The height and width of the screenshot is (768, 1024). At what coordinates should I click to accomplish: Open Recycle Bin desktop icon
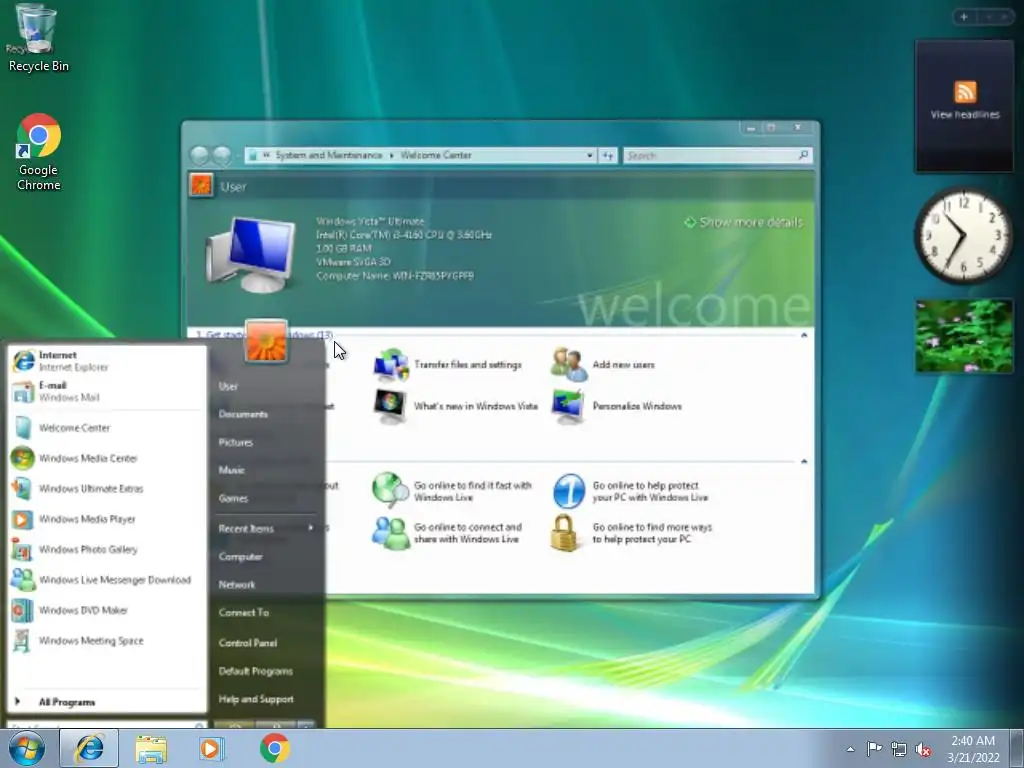pyautogui.click(x=37, y=37)
